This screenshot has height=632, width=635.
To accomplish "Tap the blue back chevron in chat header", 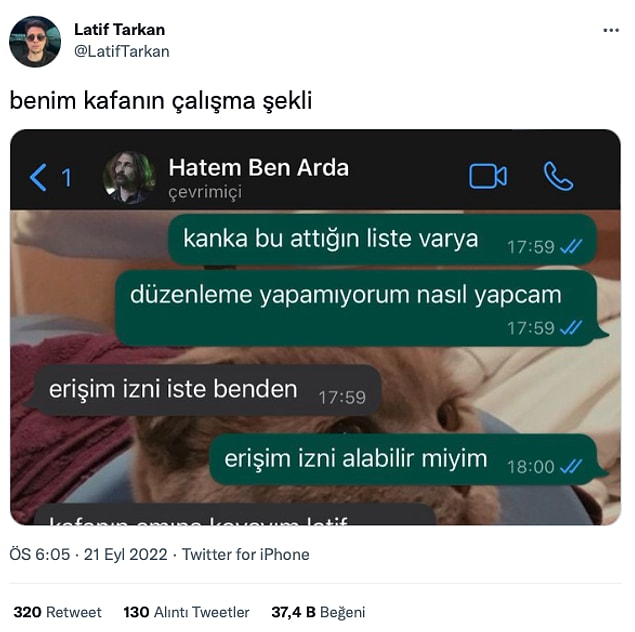I will click(38, 177).
